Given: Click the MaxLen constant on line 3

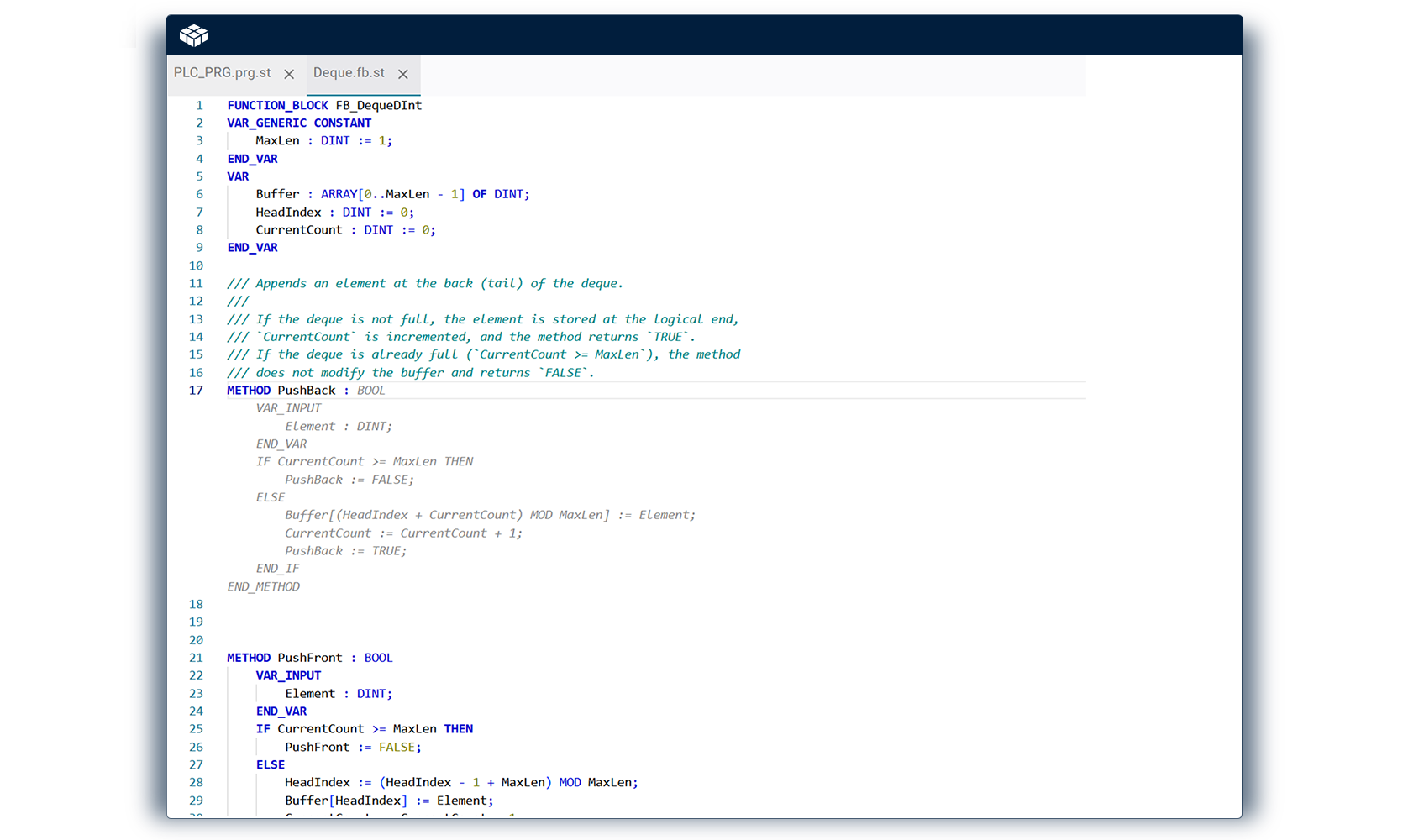Looking at the screenshot, I should 277,141.
